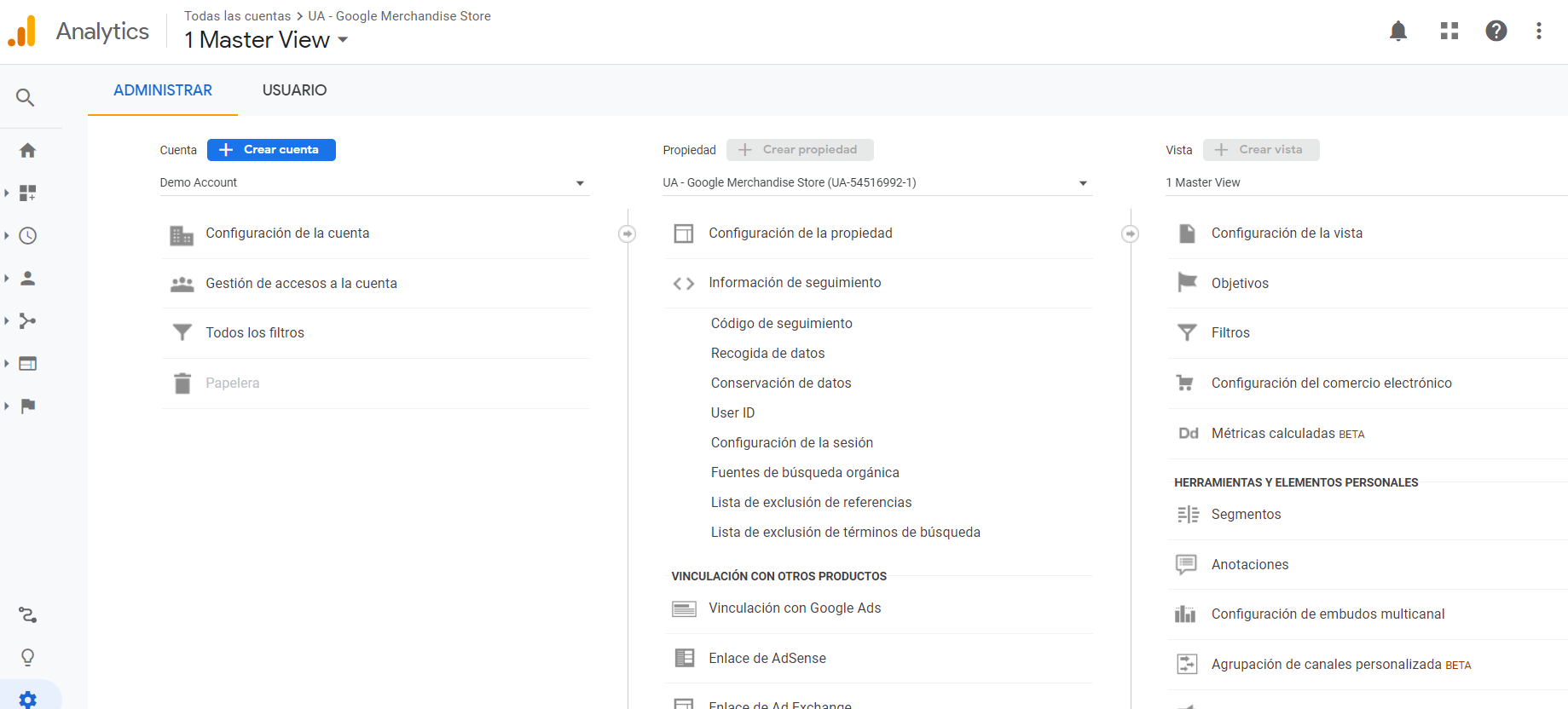Open Attribution path icon in sidebar

(x=27, y=615)
